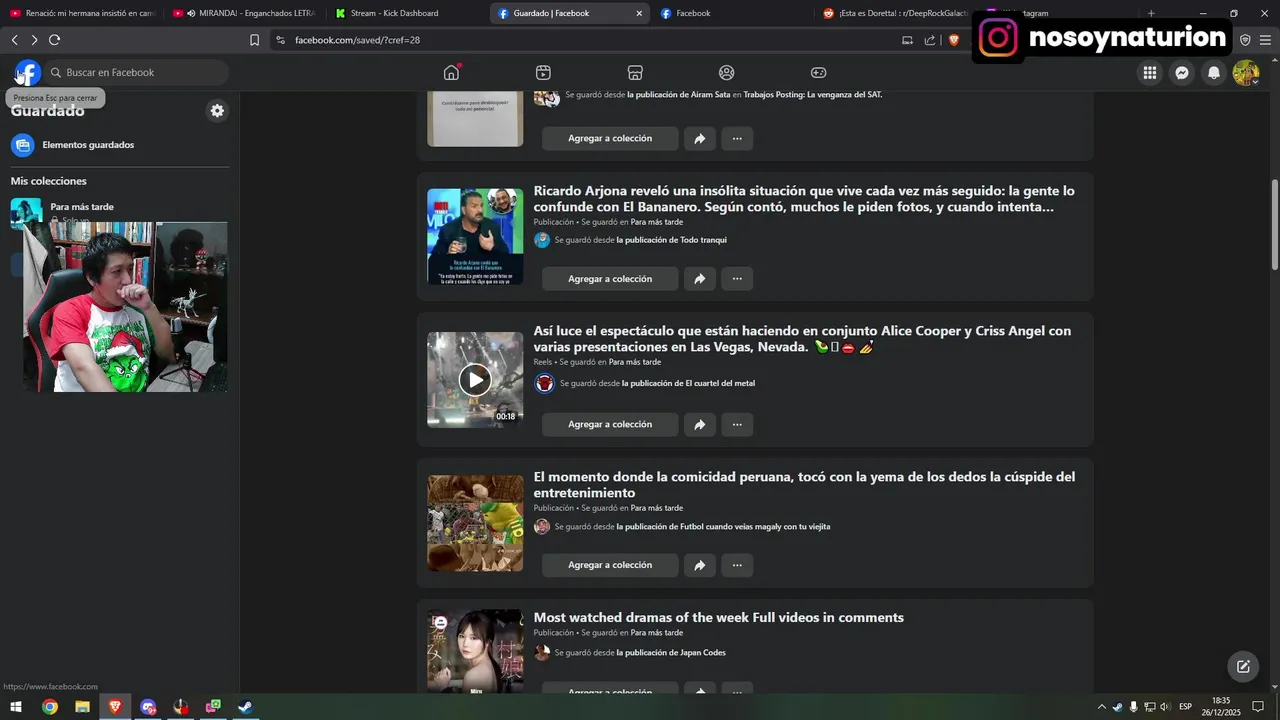Viewport: 1280px width, 720px height.
Task: Open the Marketplace icon
Action: point(635,72)
